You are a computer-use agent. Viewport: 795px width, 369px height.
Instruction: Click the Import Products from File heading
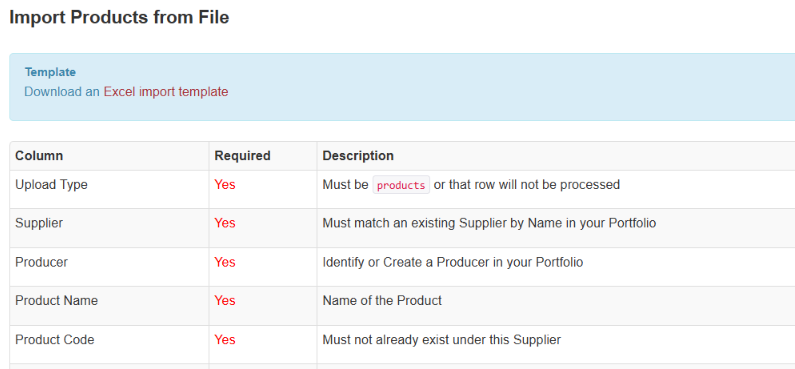119,17
